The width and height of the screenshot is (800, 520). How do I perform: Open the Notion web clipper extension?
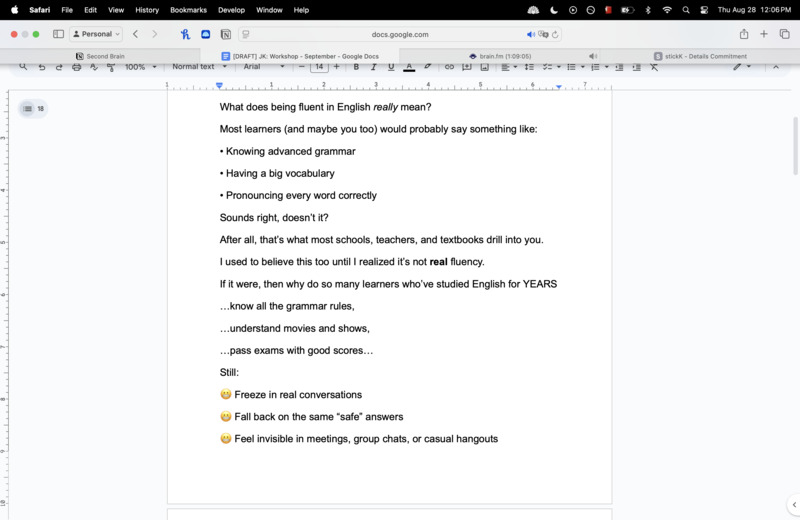pos(226,34)
